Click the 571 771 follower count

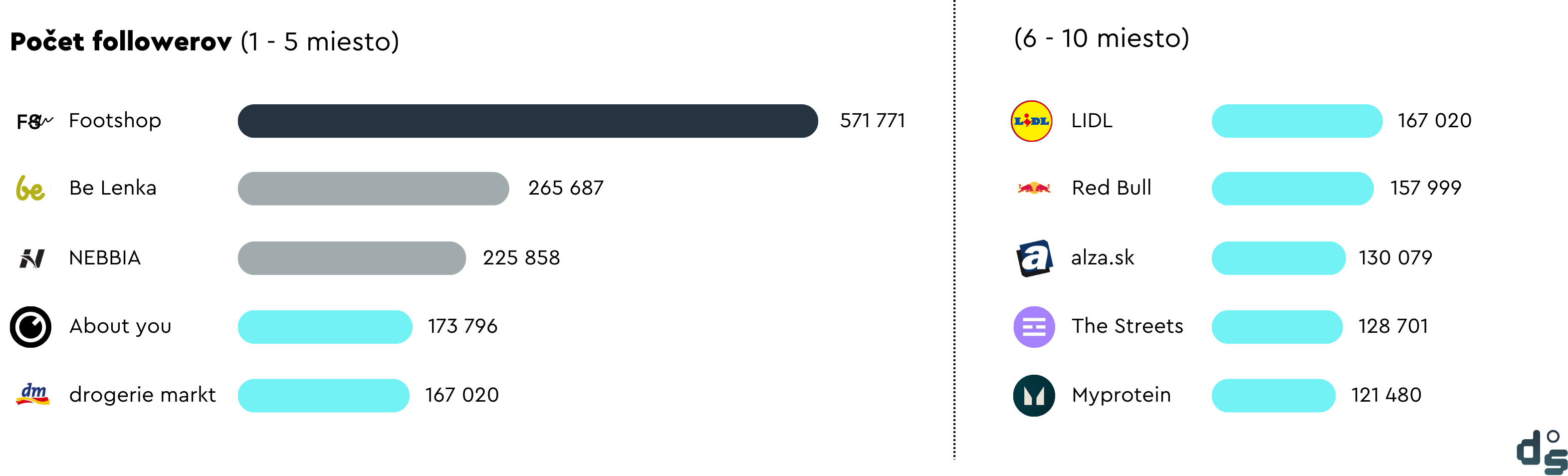(x=872, y=121)
